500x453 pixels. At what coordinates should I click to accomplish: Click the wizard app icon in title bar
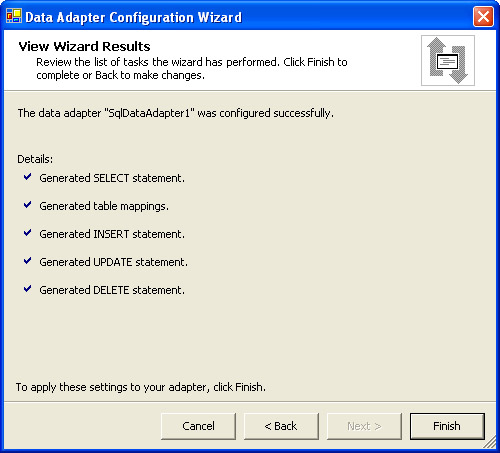14,16
